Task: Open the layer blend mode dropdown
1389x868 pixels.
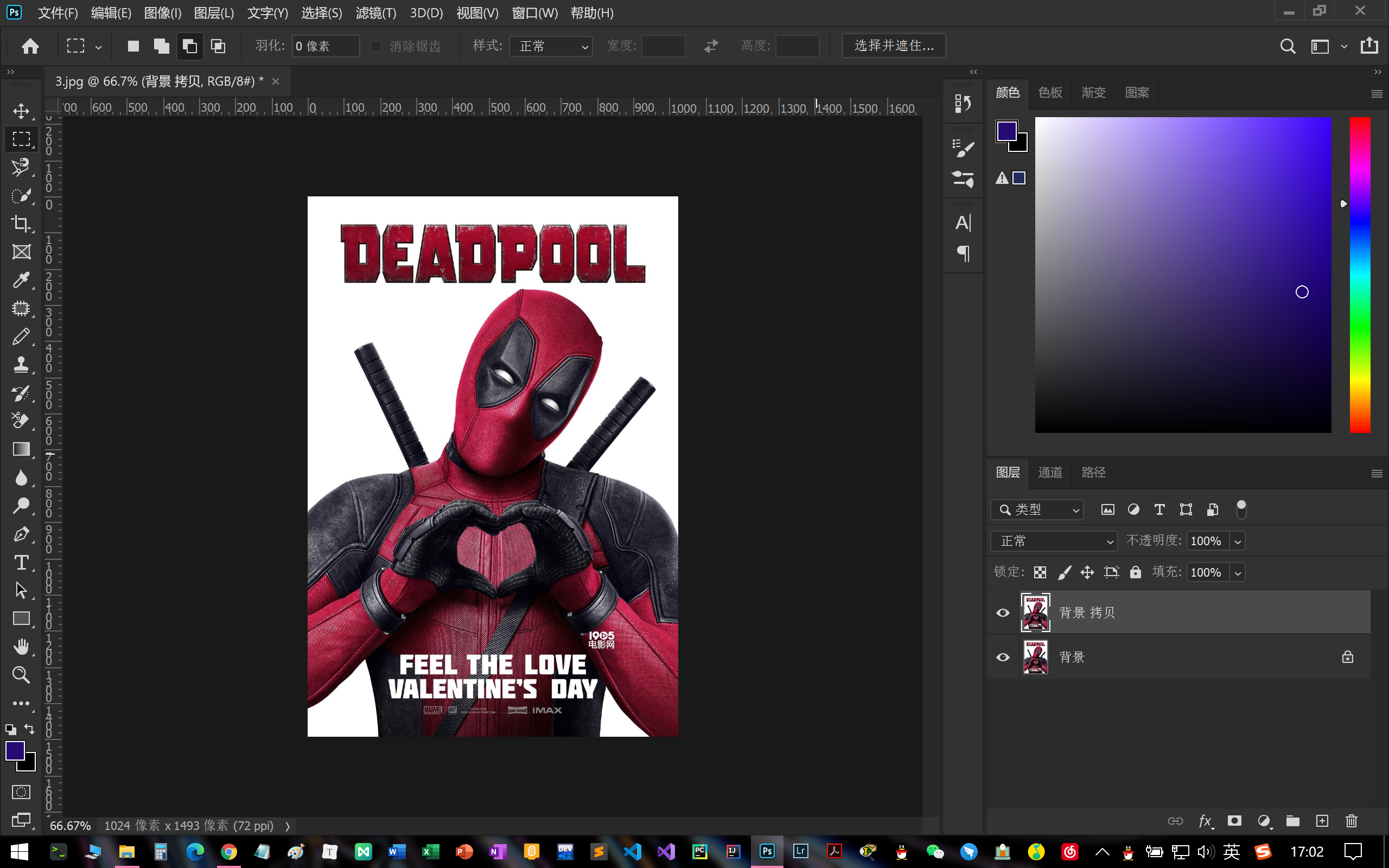Action: [1054, 541]
